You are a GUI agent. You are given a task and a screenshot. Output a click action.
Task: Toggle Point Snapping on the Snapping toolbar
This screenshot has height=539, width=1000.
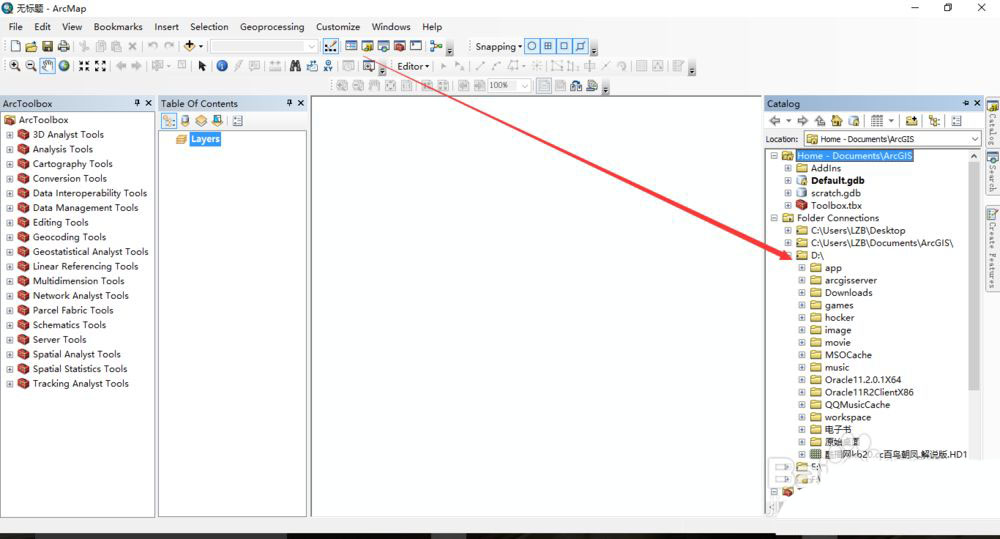tap(531, 46)
